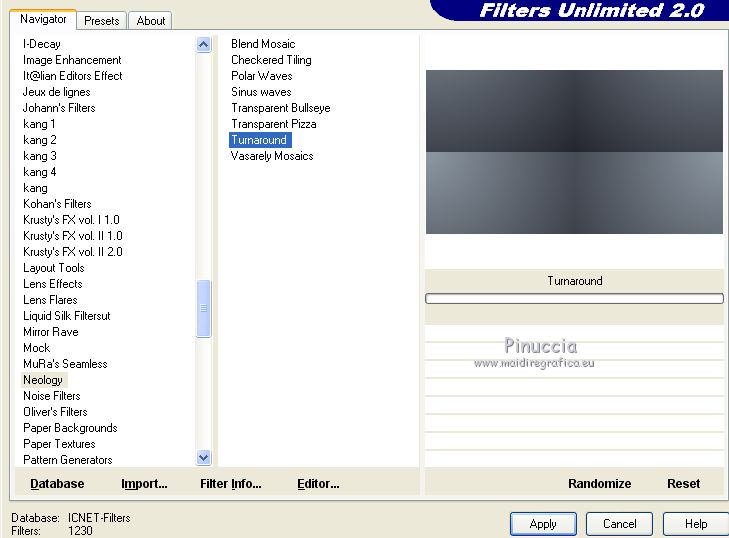Screen dimensions: 729x538
Task: Open Help
Action: tap(696, 524)
